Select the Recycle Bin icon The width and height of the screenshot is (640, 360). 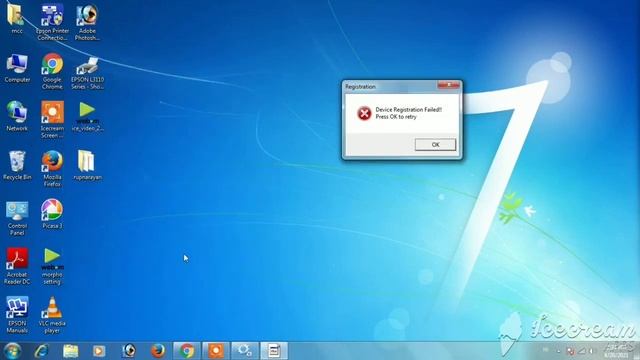coord(17,165)
